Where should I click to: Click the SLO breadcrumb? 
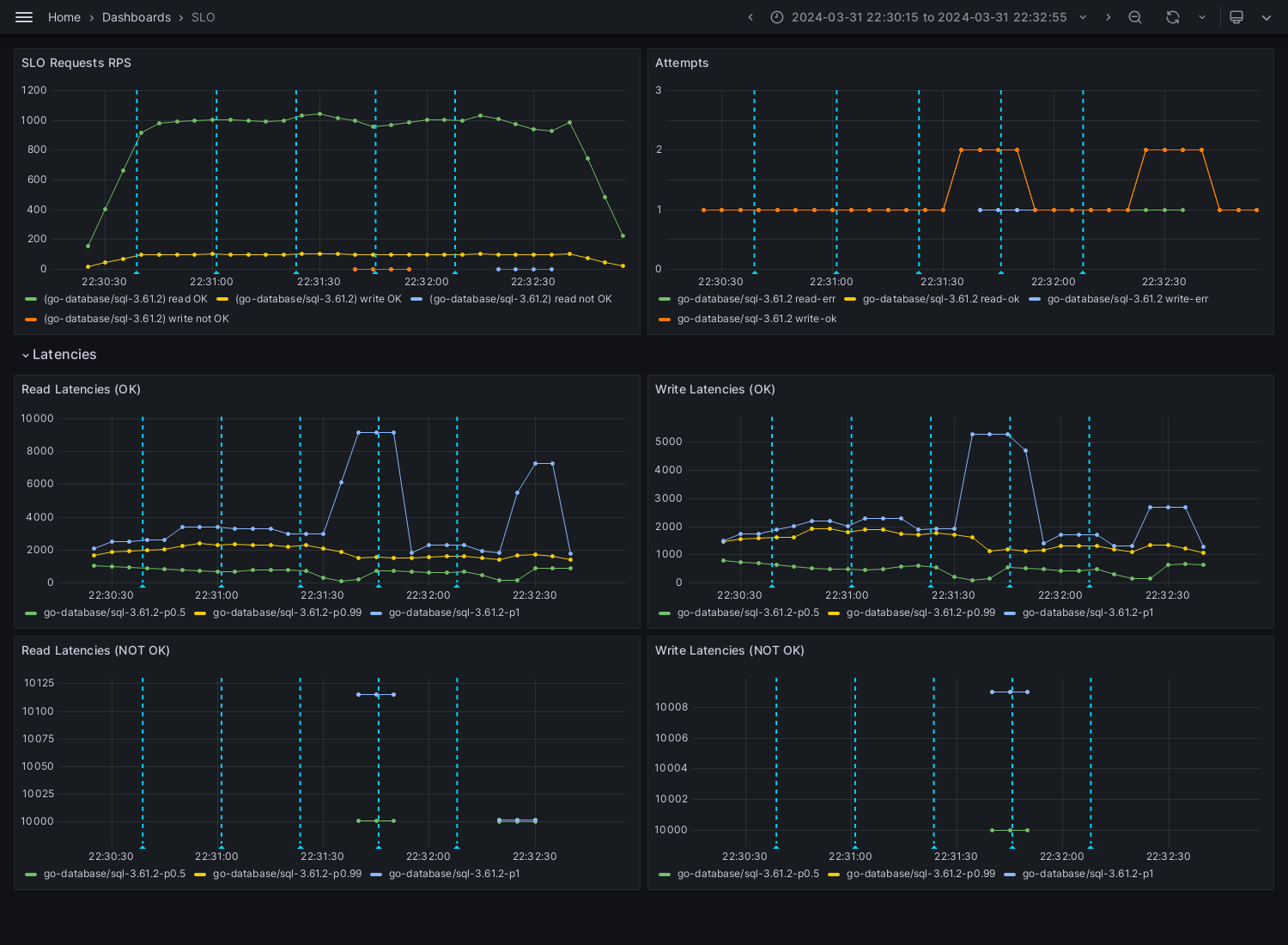[204, 17]
